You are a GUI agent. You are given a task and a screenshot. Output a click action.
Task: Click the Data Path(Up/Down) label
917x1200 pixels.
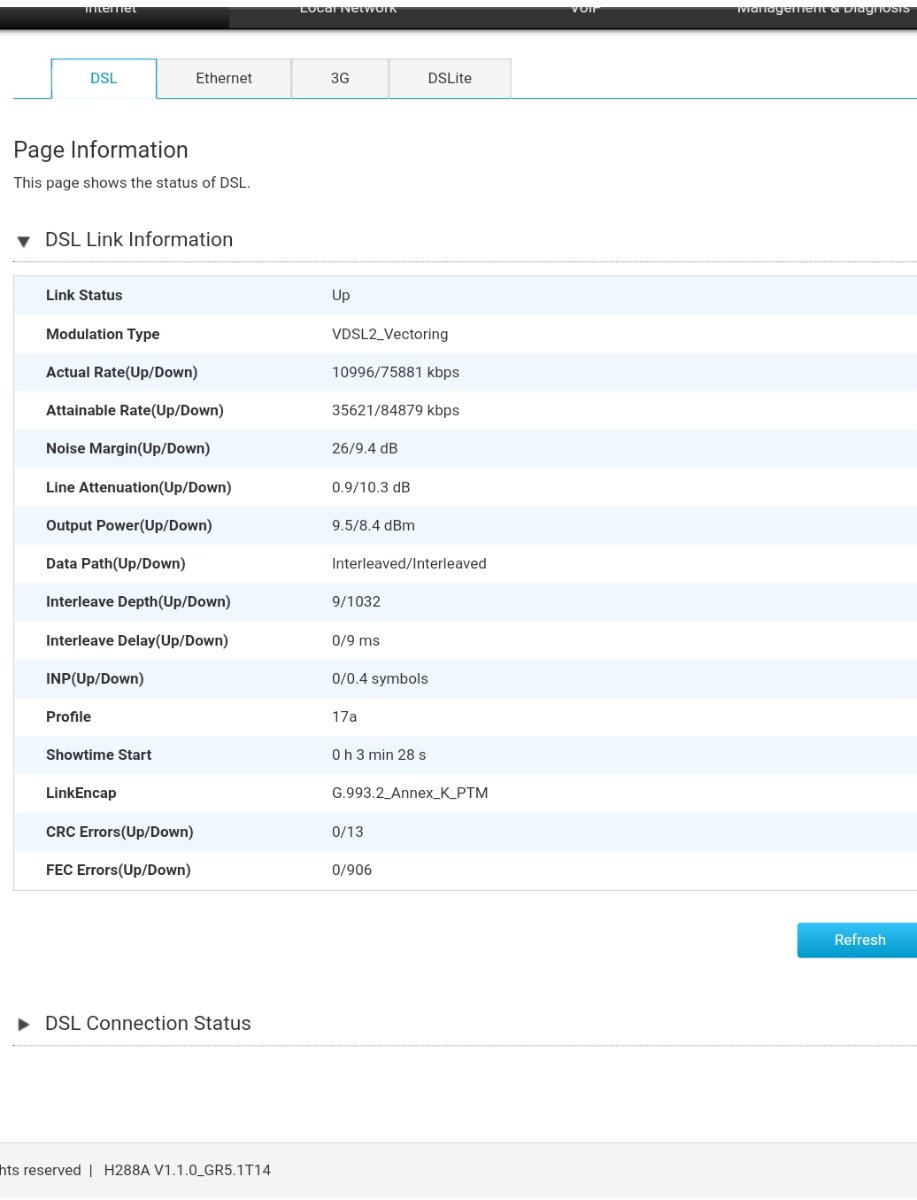(116, 564)
